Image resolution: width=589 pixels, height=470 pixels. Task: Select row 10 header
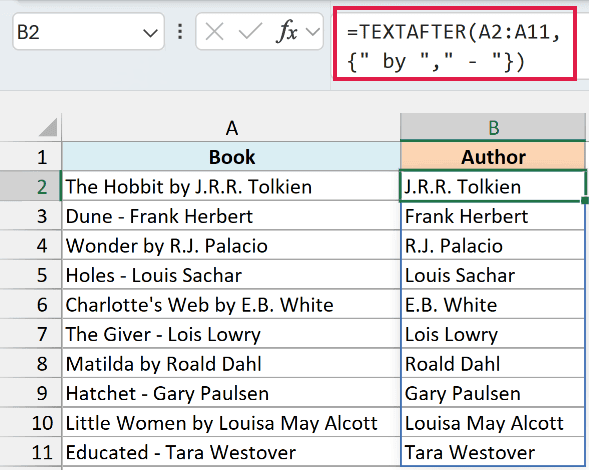30,422
